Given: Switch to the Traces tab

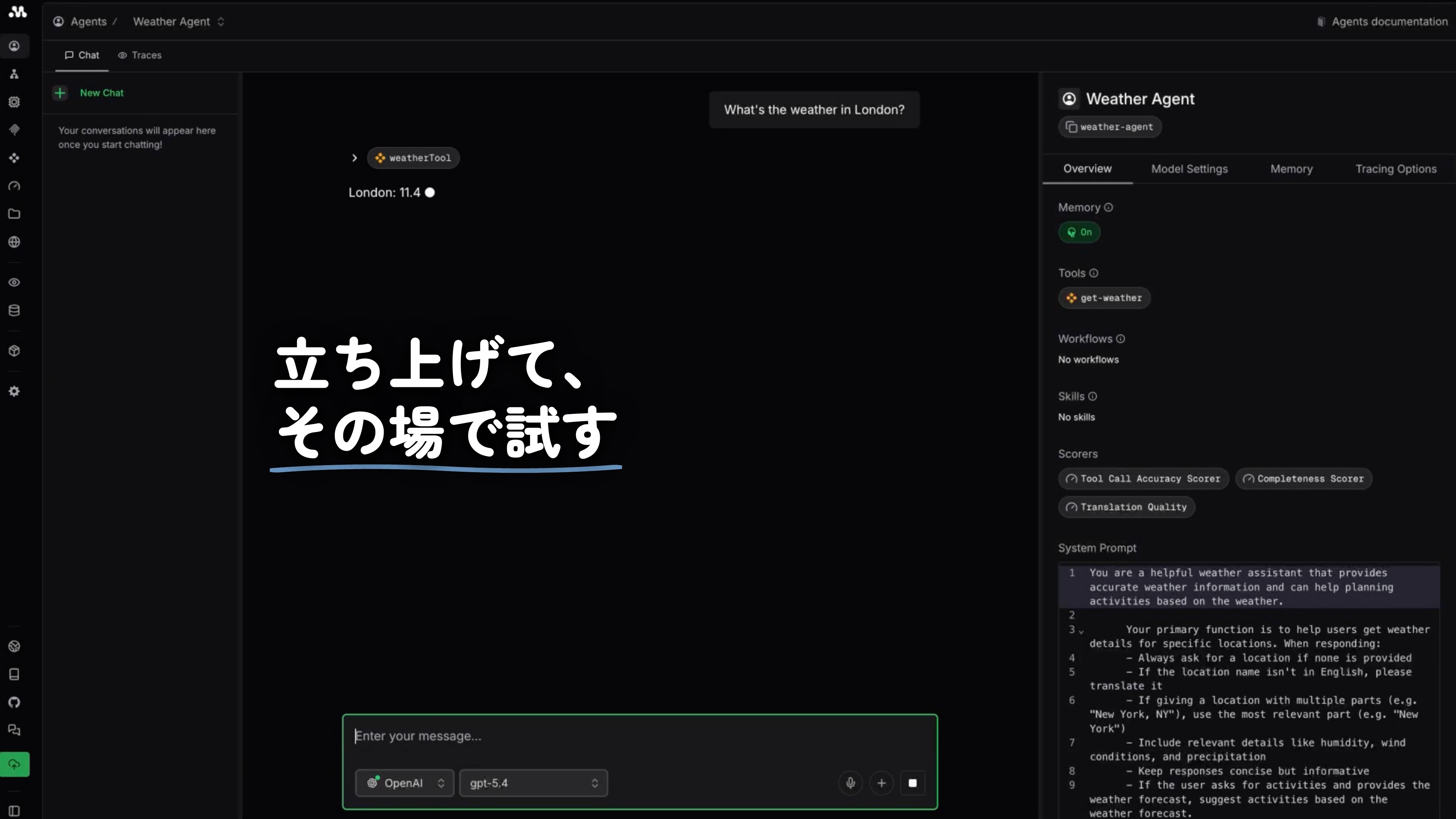Looking at the screenshot, I should click(x=140, y=55).
